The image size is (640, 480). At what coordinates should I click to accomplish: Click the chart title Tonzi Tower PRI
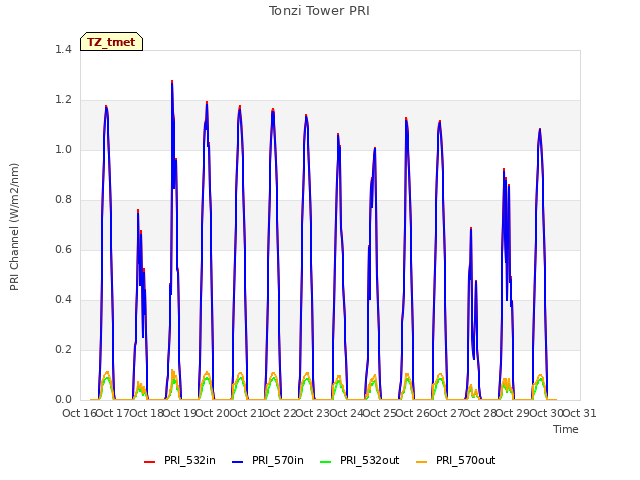[319, 11]
